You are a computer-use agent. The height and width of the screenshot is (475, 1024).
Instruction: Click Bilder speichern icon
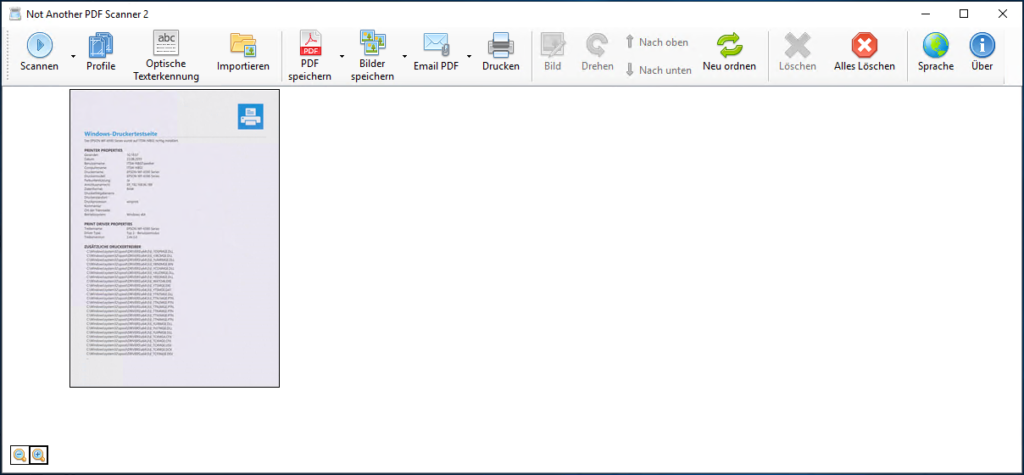click(x=372, y=45)
